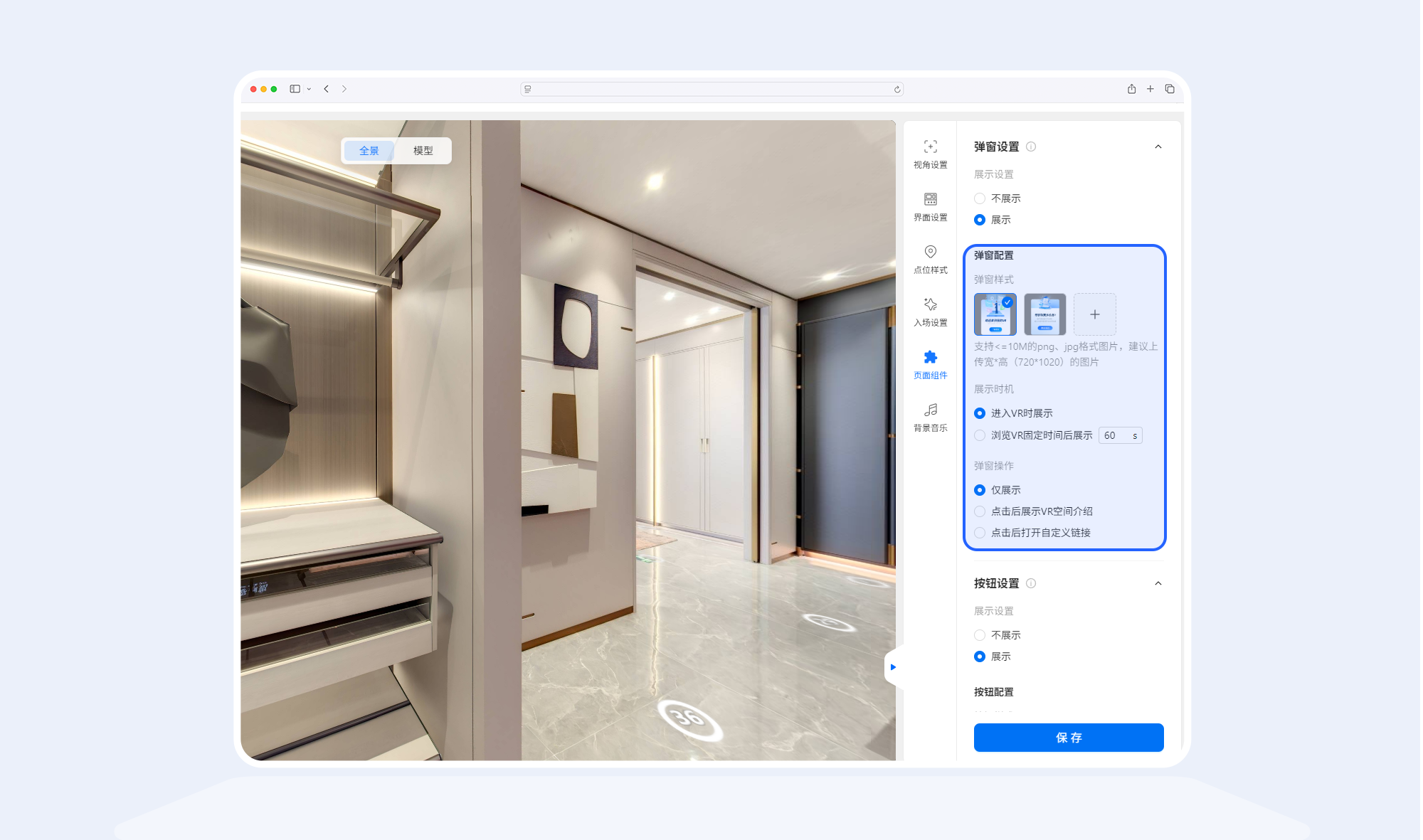Select 不展示 under 按钮设置
This screenshot has width=1423, height=840.
click(998, 635)
